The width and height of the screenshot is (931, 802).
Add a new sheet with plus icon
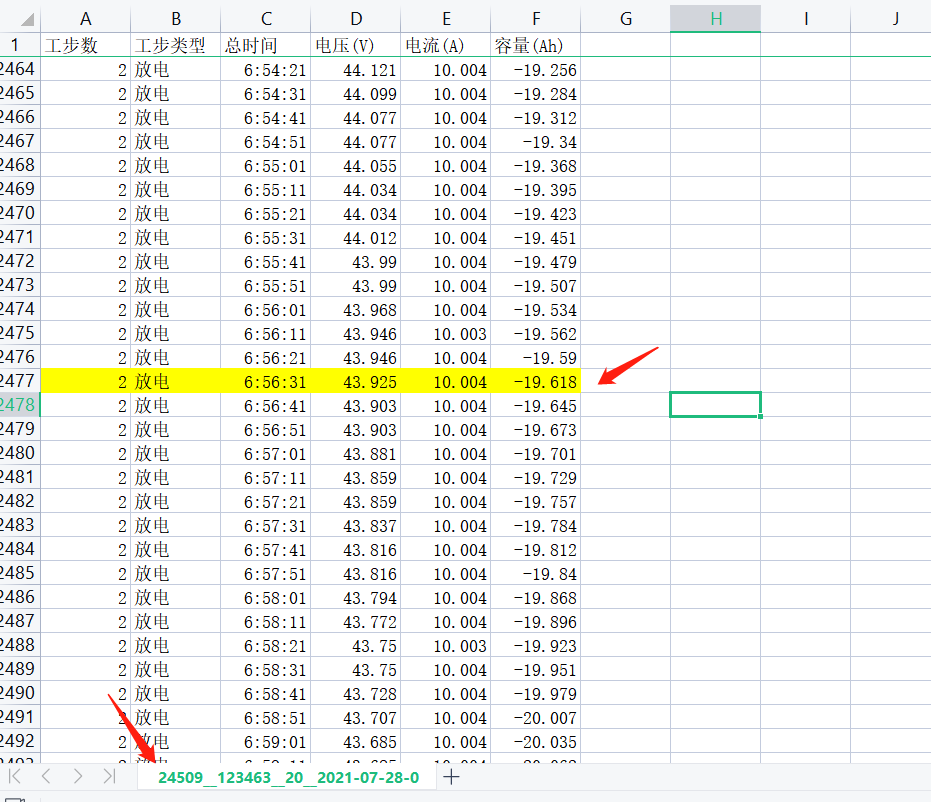452,777
